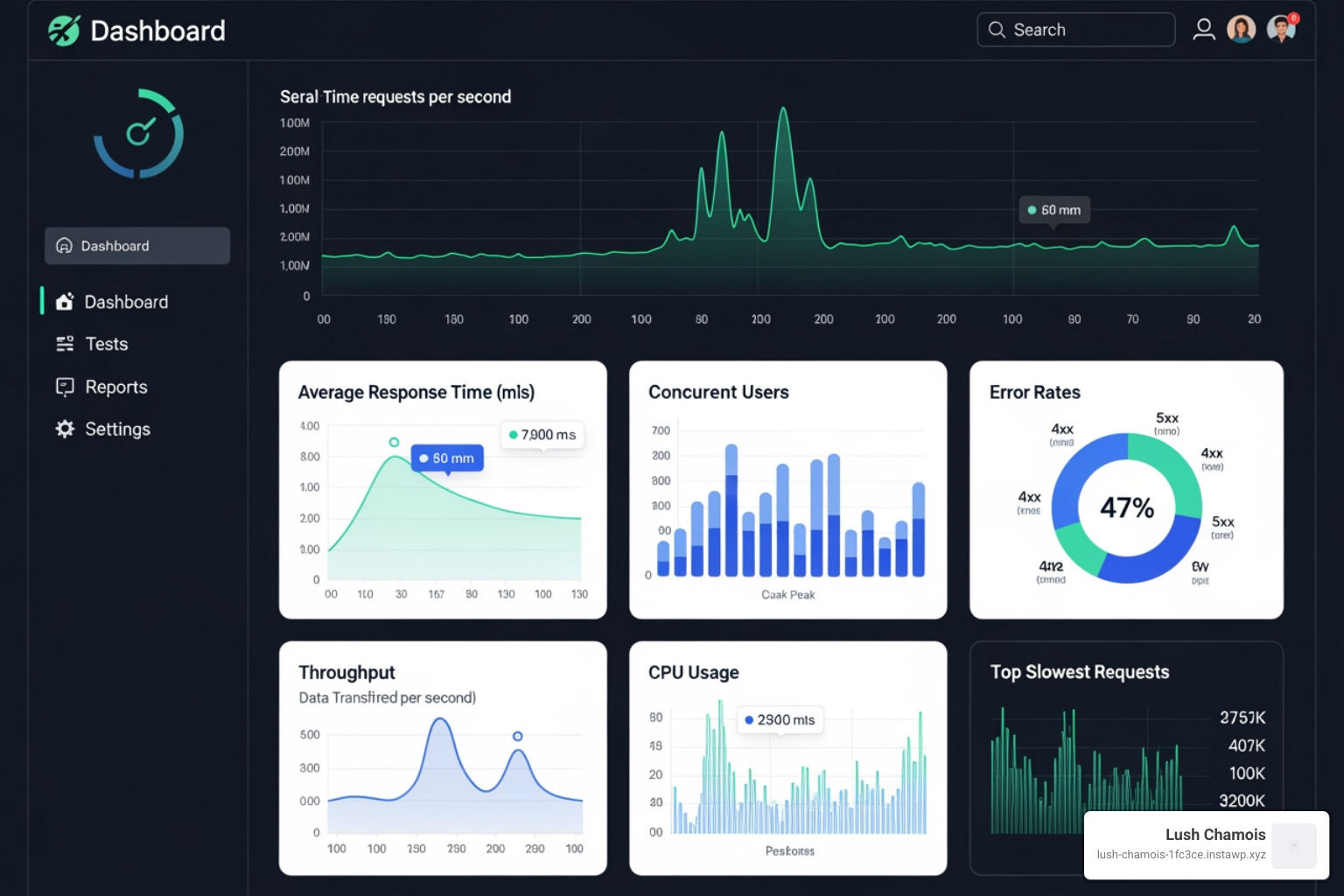Click the "100K" value in Top Slowest Requests
1344x896 pixels.
point(1247,773)
